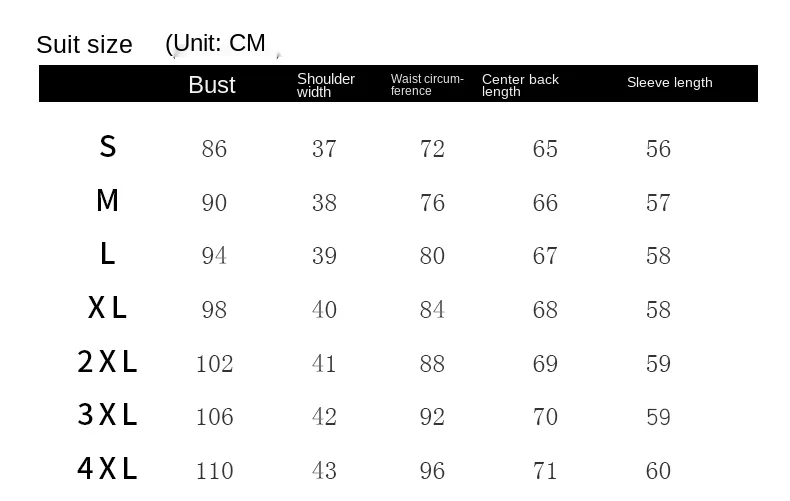Select the XL size row label
The image size is (790, 501).
click(108, 308)
